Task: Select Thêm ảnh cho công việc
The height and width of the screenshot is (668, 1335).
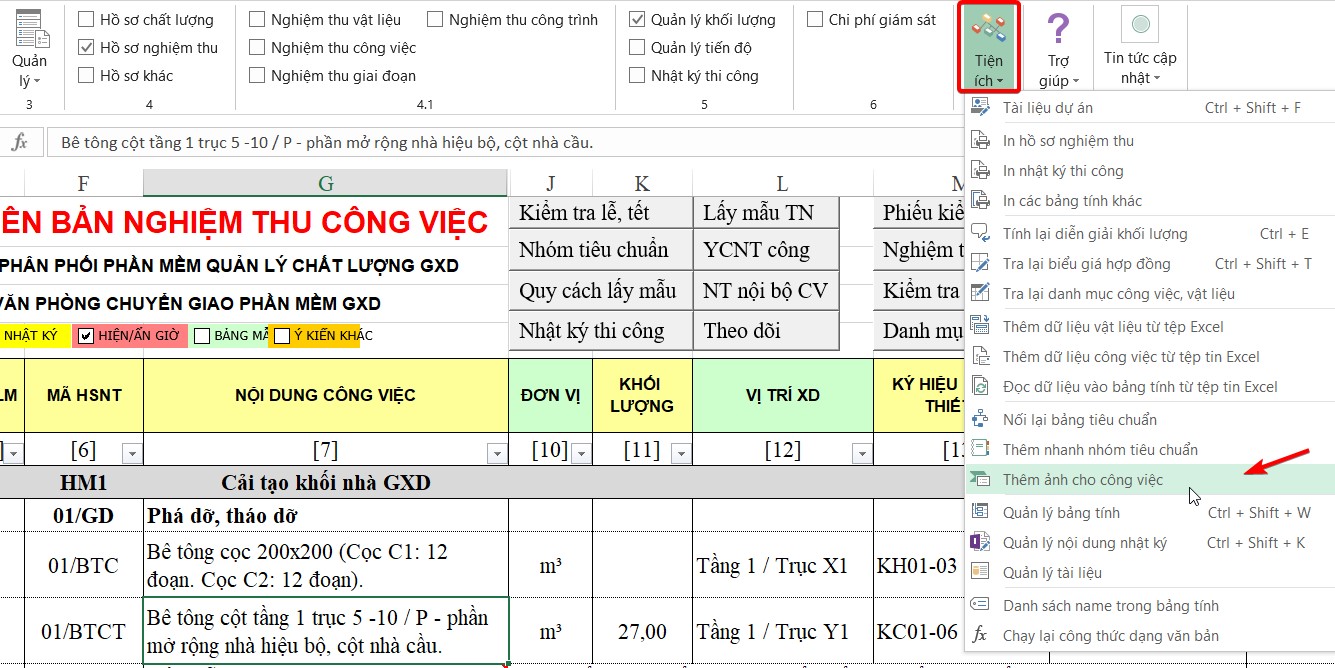Action: [1082, 480]
